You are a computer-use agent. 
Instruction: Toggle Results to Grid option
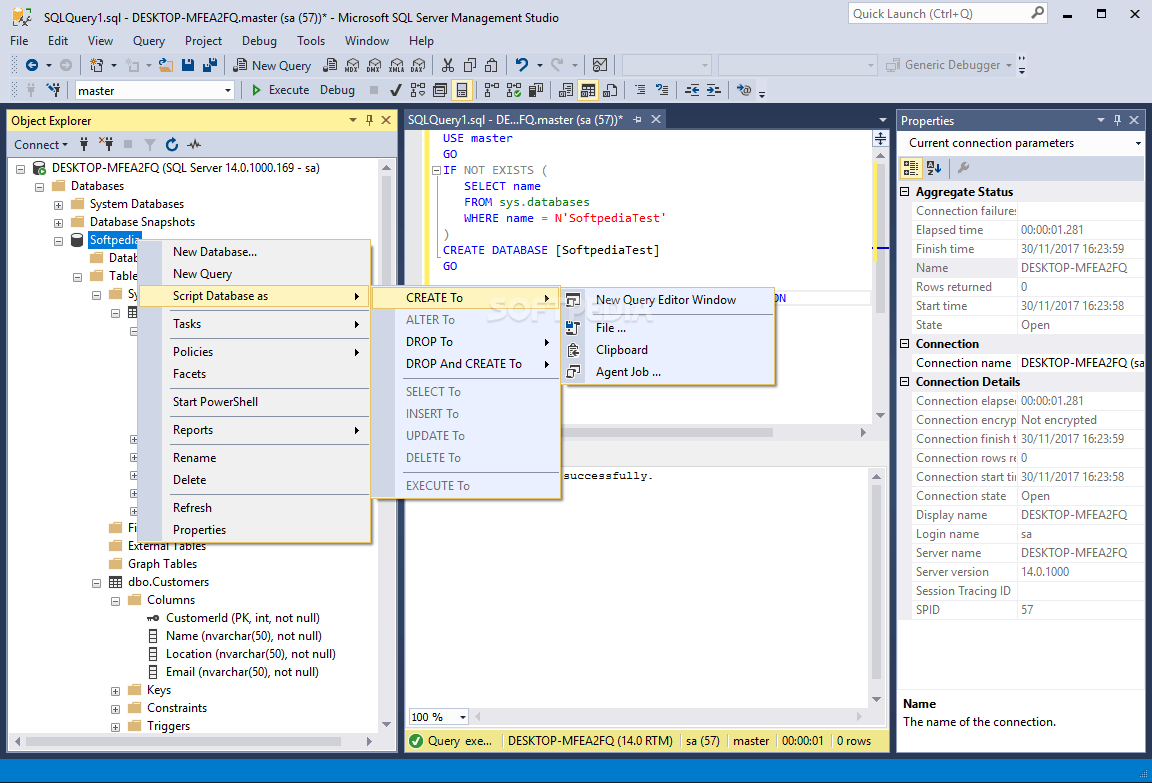(x=588, y=90)
